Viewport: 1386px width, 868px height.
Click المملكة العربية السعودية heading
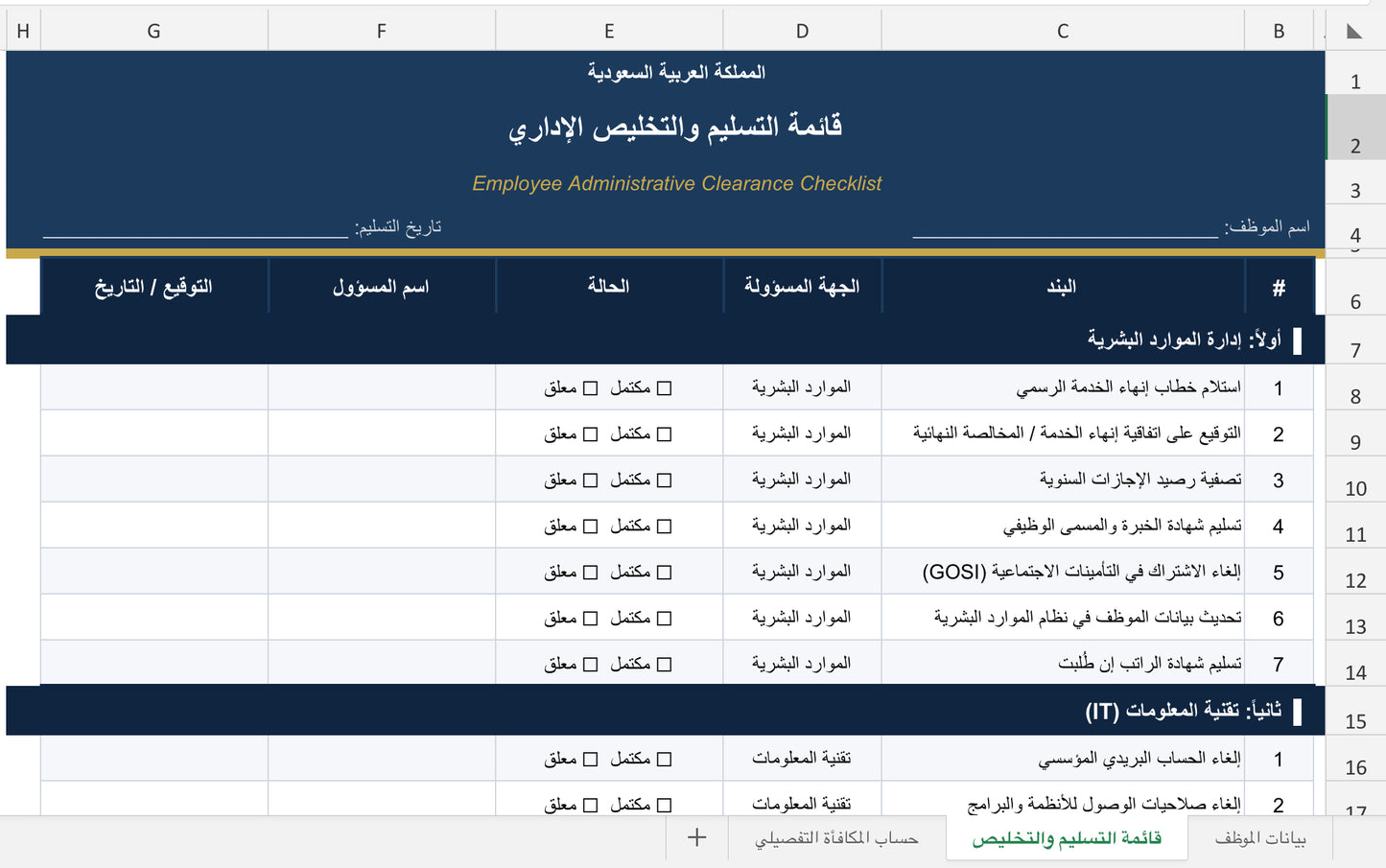[676, 72]
